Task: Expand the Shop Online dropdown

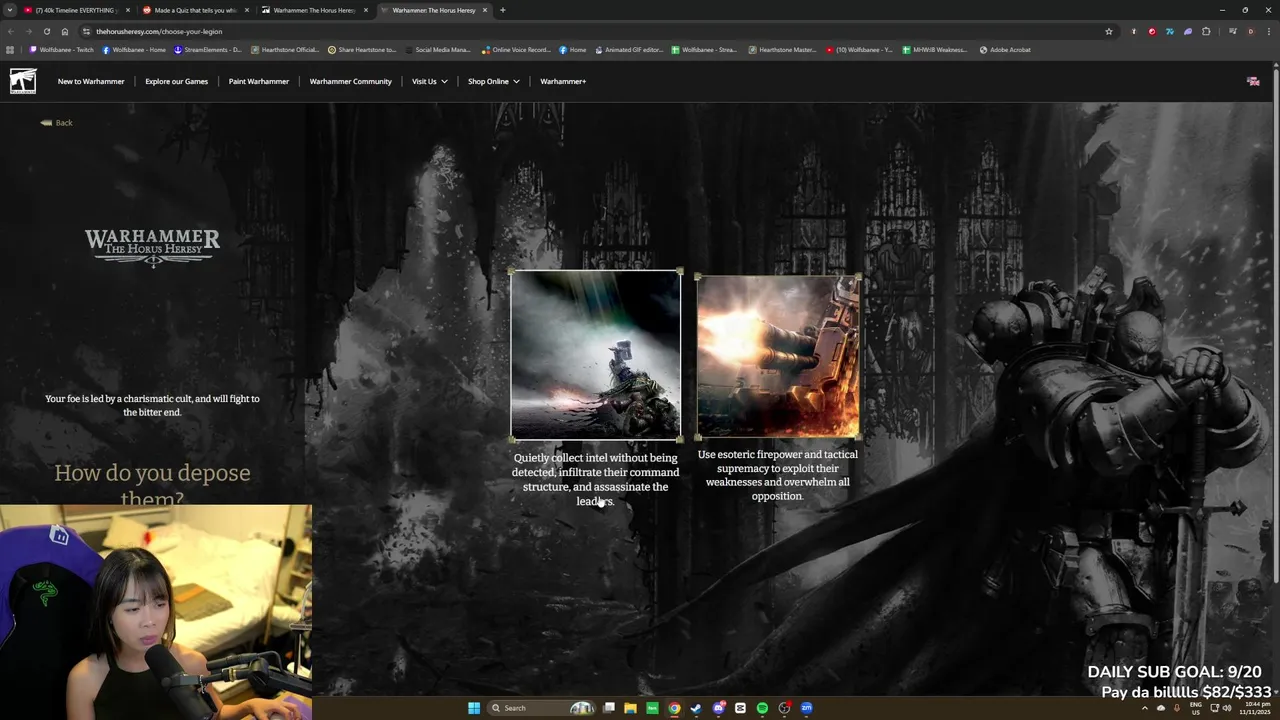Action: point(494,81)
